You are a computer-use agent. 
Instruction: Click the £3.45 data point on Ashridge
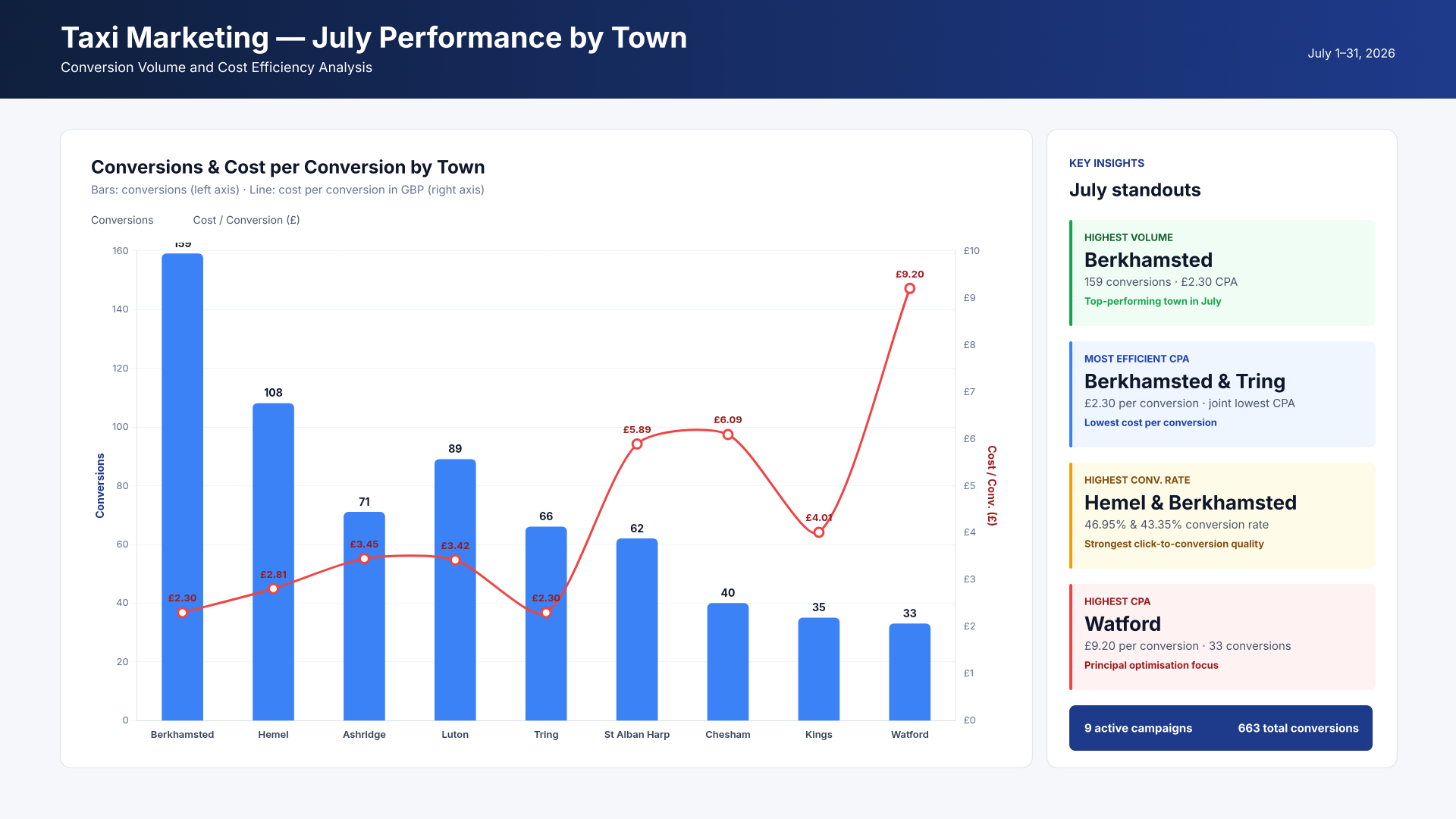click(364, 559)
